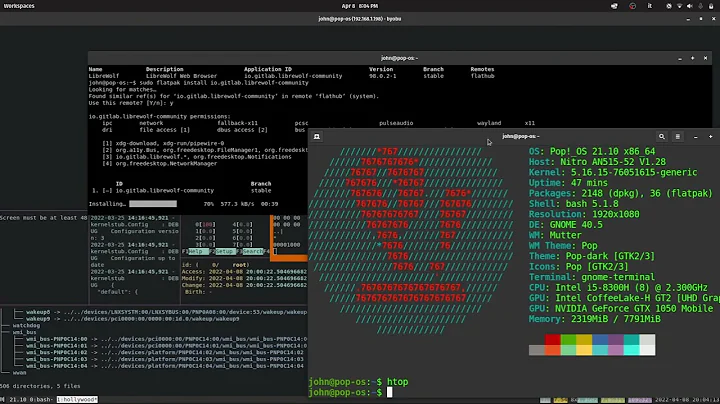720x404 pixels.
Task: Minimize the front neofetch terminal window
Action: click(696, 137)
